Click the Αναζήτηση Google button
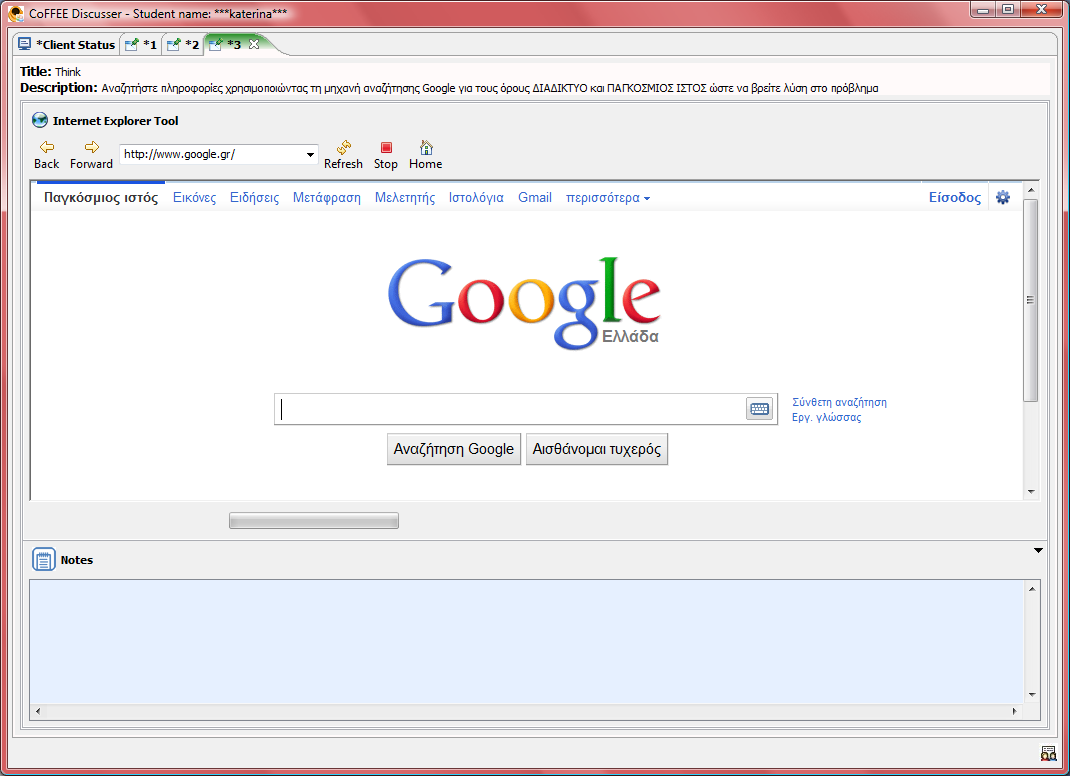This screenshot has width=1070, height=776. click(x=454, y=449)
